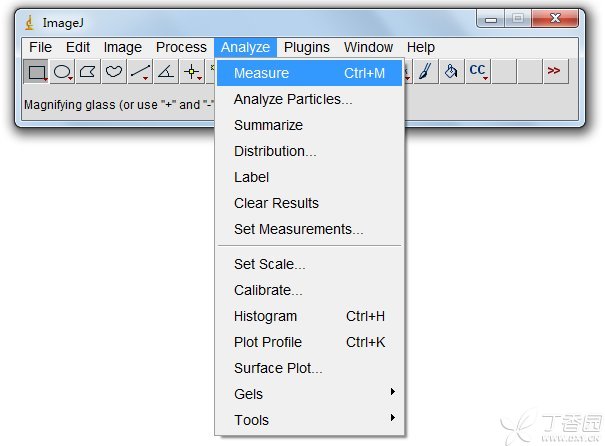Open Surface Plot... entry
605x446 pixels.
309,368
